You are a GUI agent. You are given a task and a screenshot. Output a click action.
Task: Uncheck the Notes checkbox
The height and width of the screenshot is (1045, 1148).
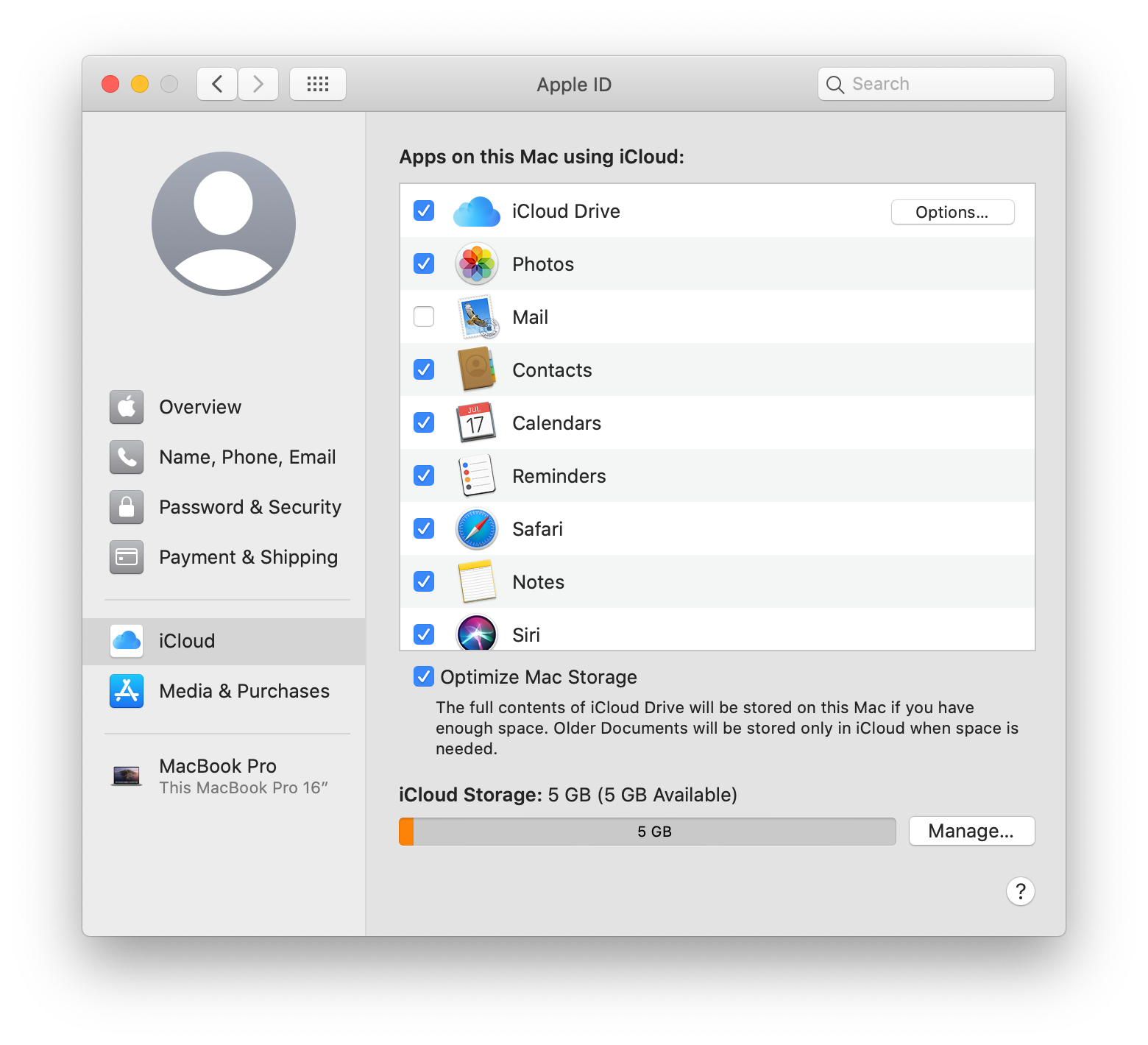tap(424, 581)
